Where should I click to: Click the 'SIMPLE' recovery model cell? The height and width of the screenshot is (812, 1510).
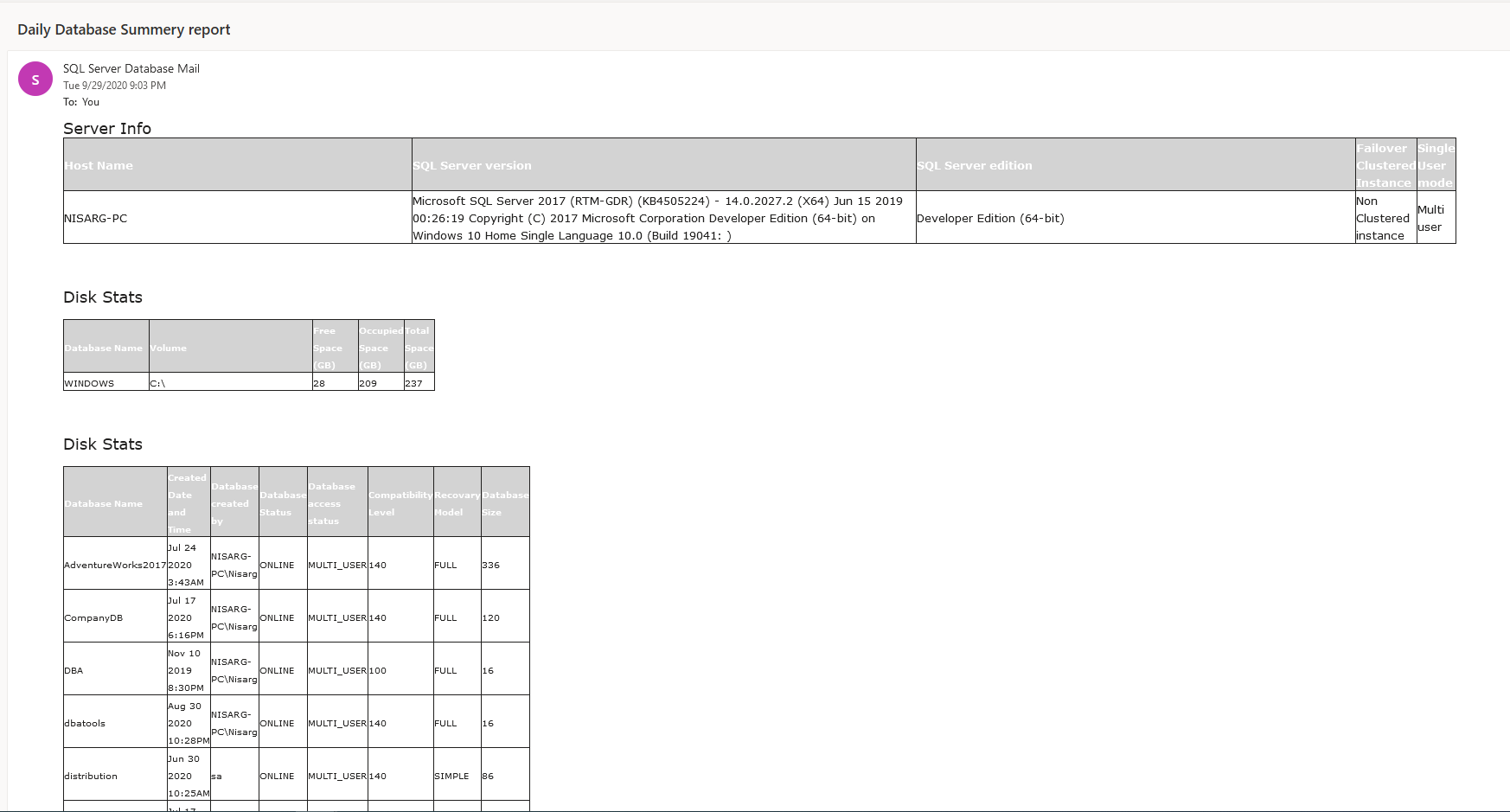tap(457, 775)
